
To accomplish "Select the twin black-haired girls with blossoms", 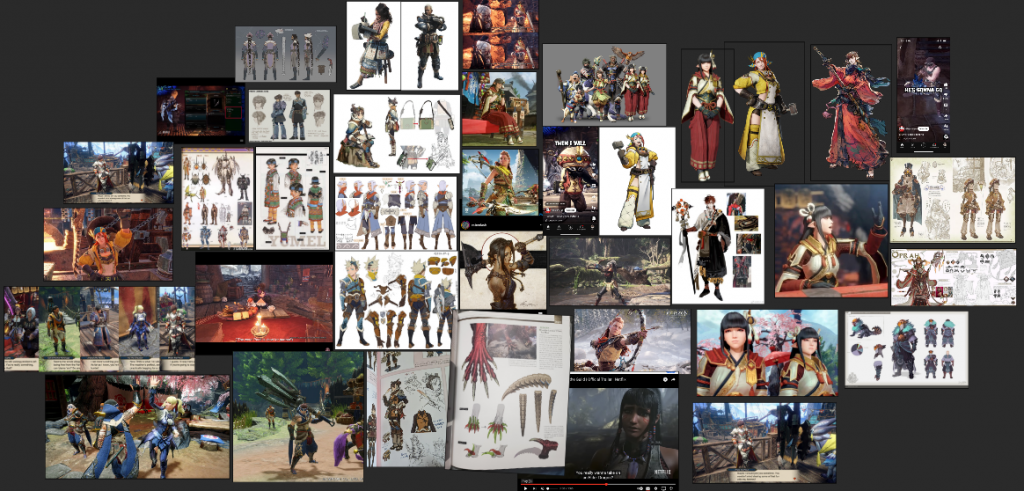I will pos(767,353).
